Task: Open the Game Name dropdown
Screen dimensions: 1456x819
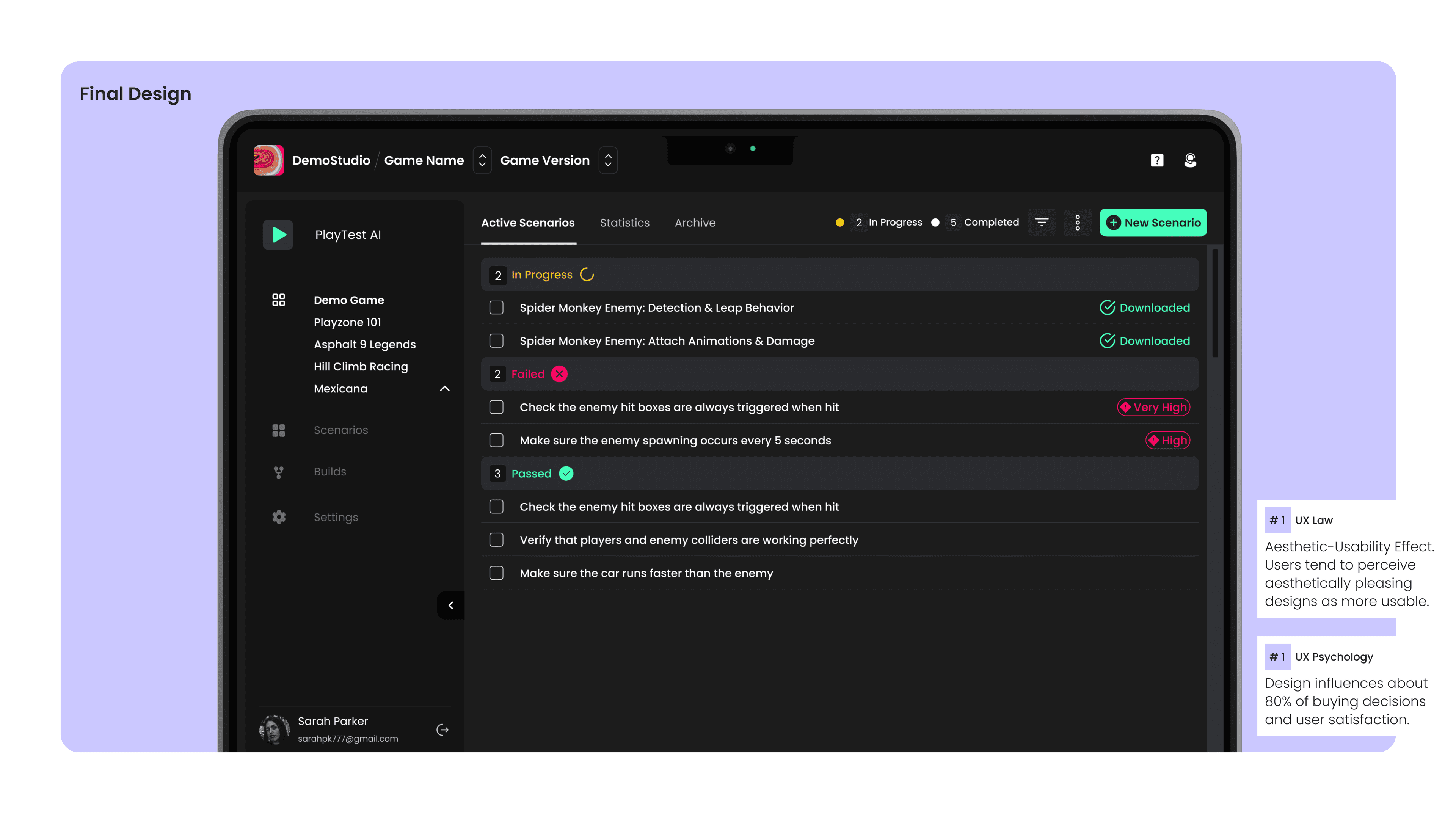Action: pos(482,160)
